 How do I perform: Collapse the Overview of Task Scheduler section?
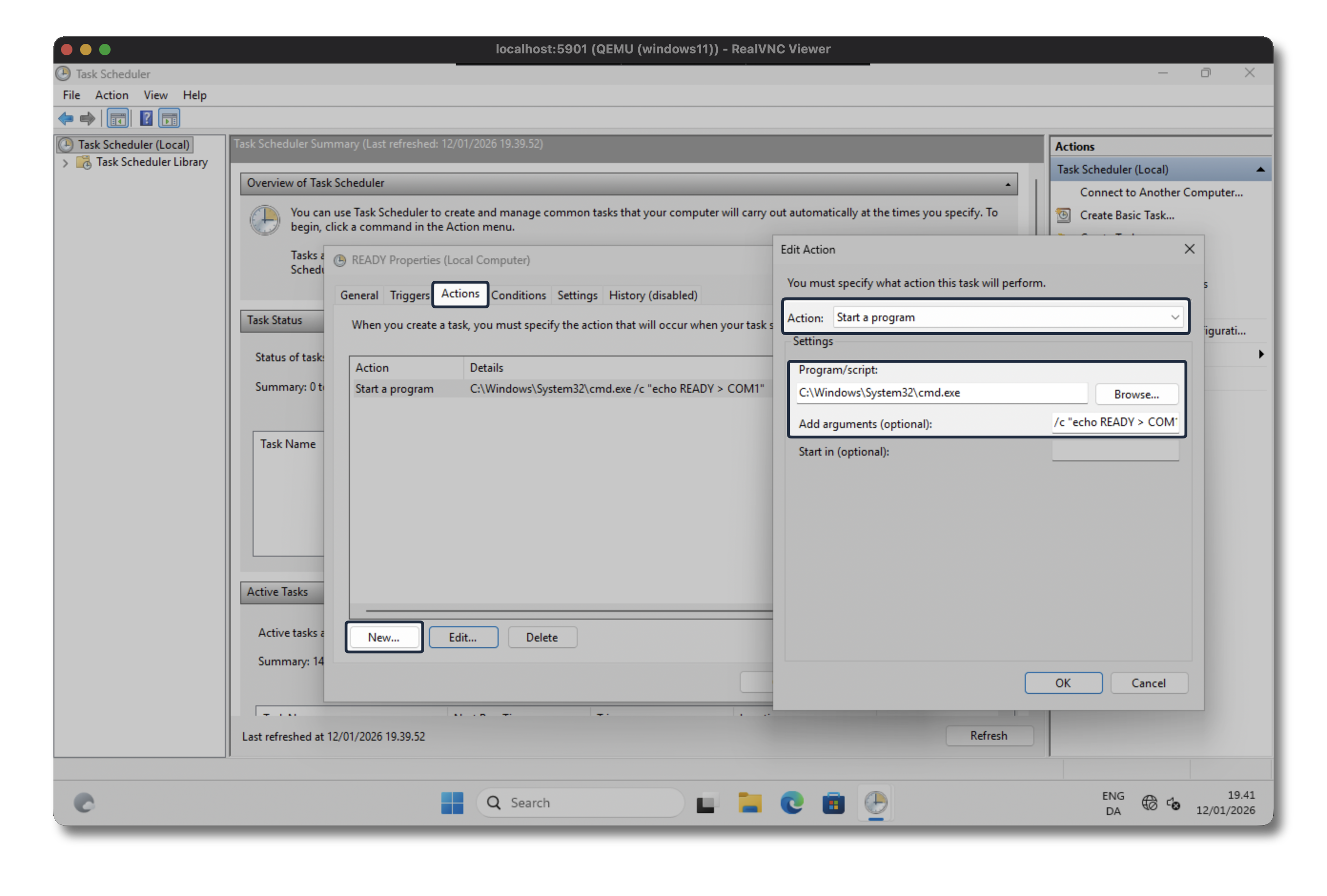[x=1008, y=184]
